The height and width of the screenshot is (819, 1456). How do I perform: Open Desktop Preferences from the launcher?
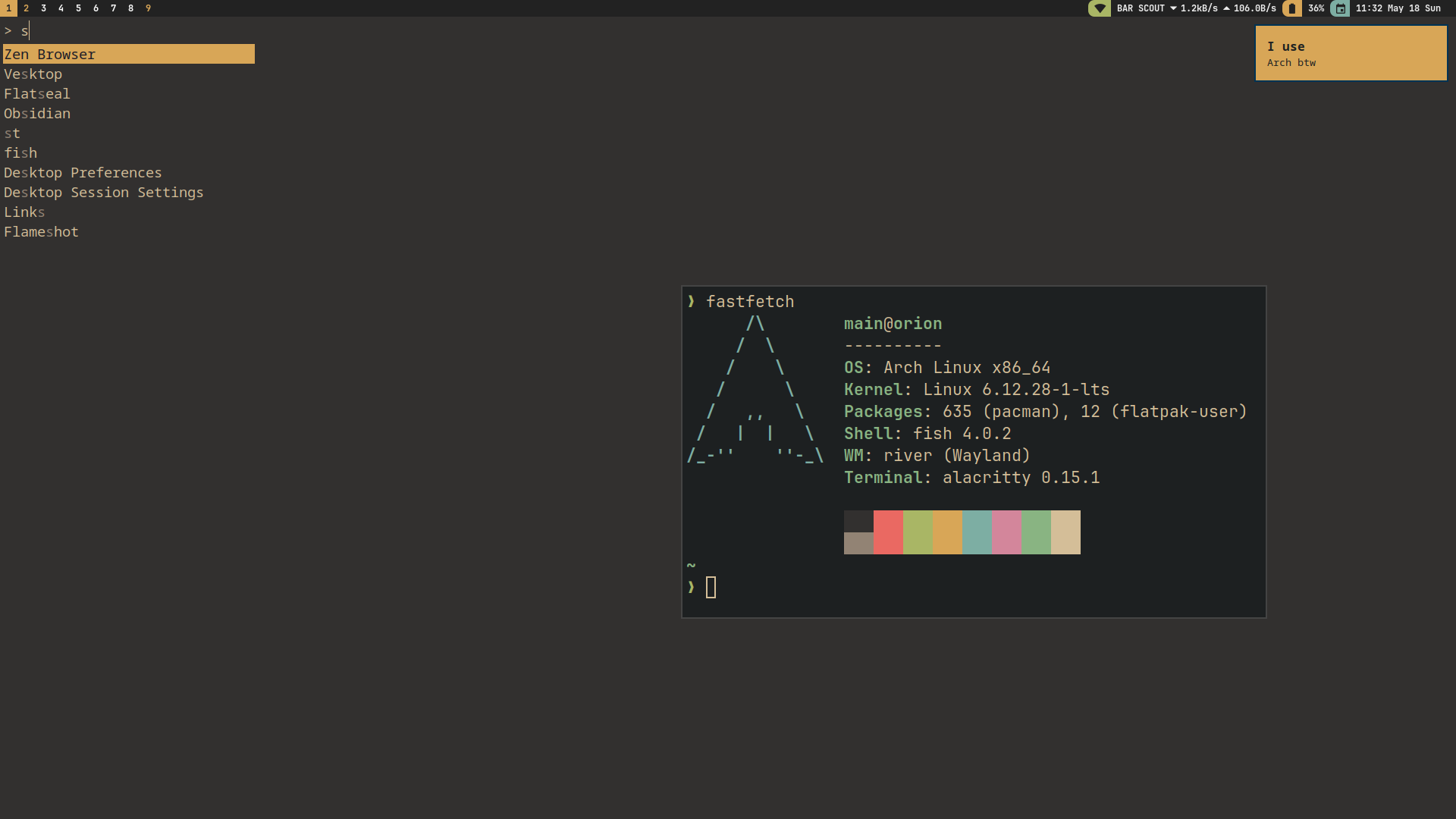tap(129, 172)
